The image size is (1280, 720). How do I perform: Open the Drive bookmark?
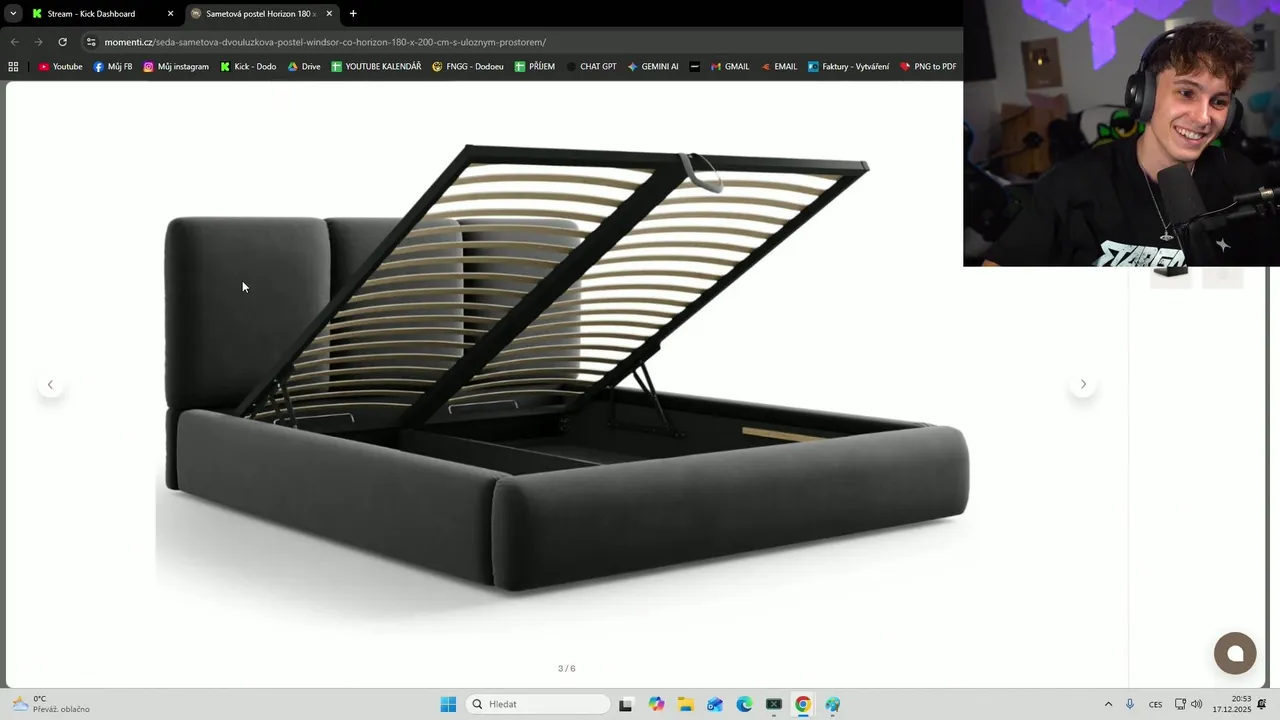[304, 67]
